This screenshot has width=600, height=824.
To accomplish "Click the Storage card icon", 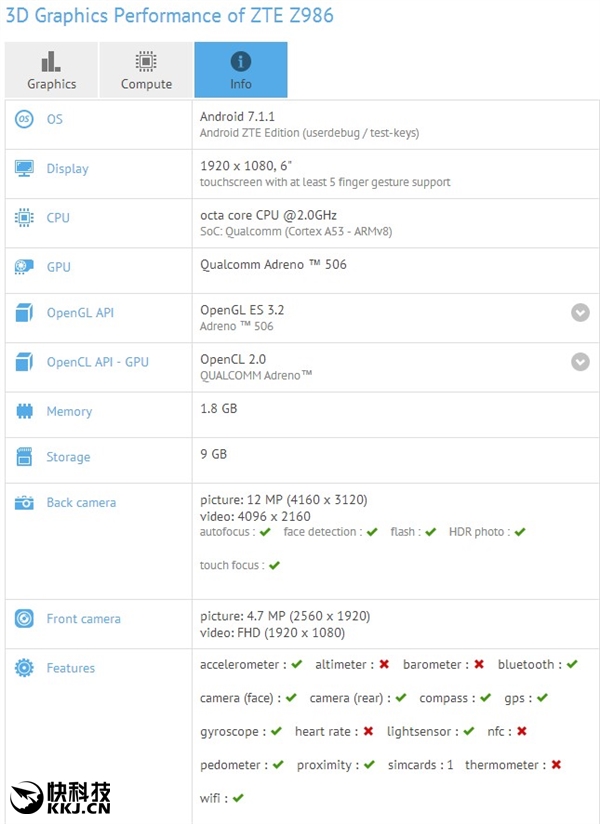I will 24,457.
